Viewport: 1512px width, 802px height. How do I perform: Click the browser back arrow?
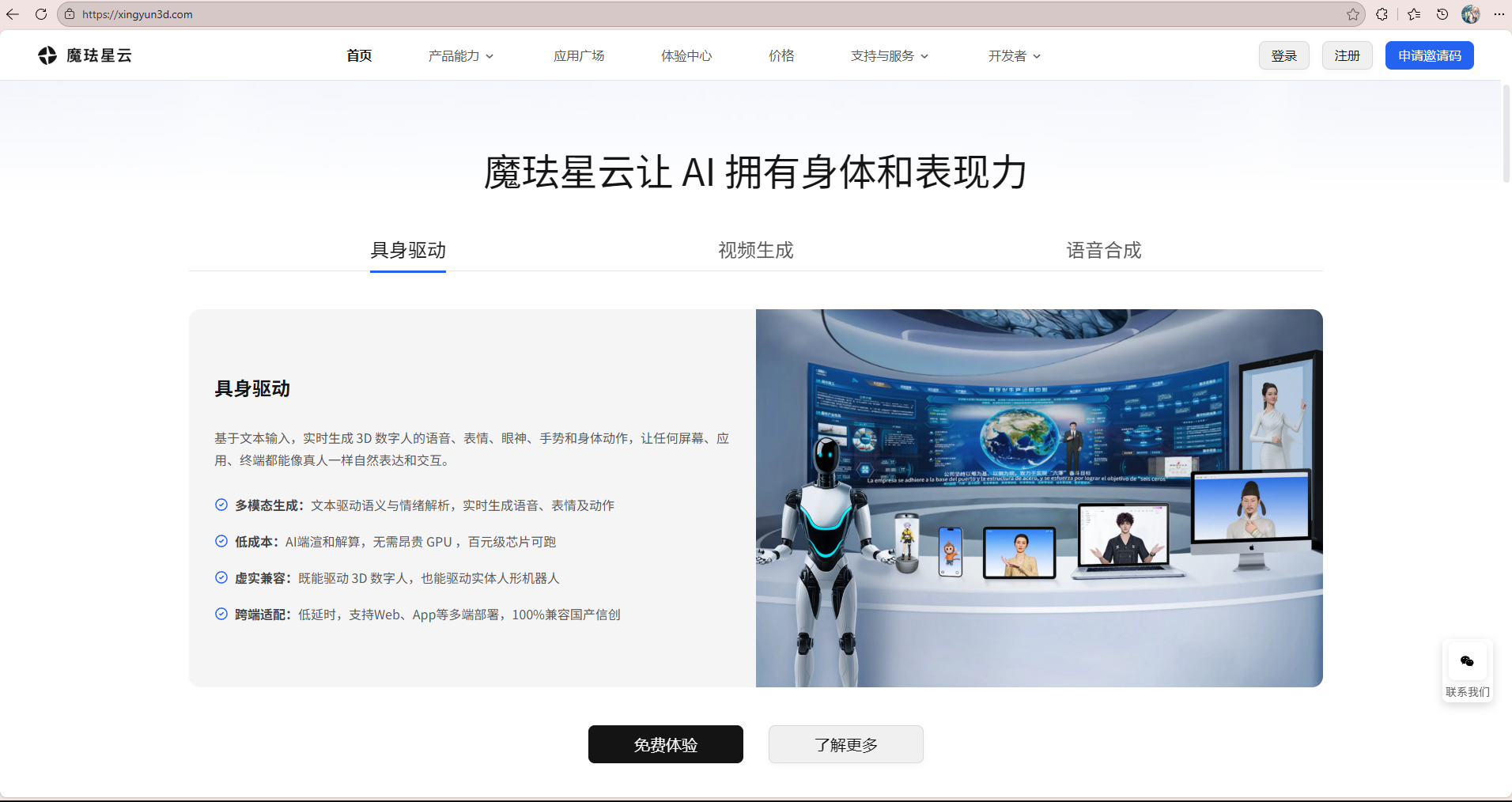12,13
